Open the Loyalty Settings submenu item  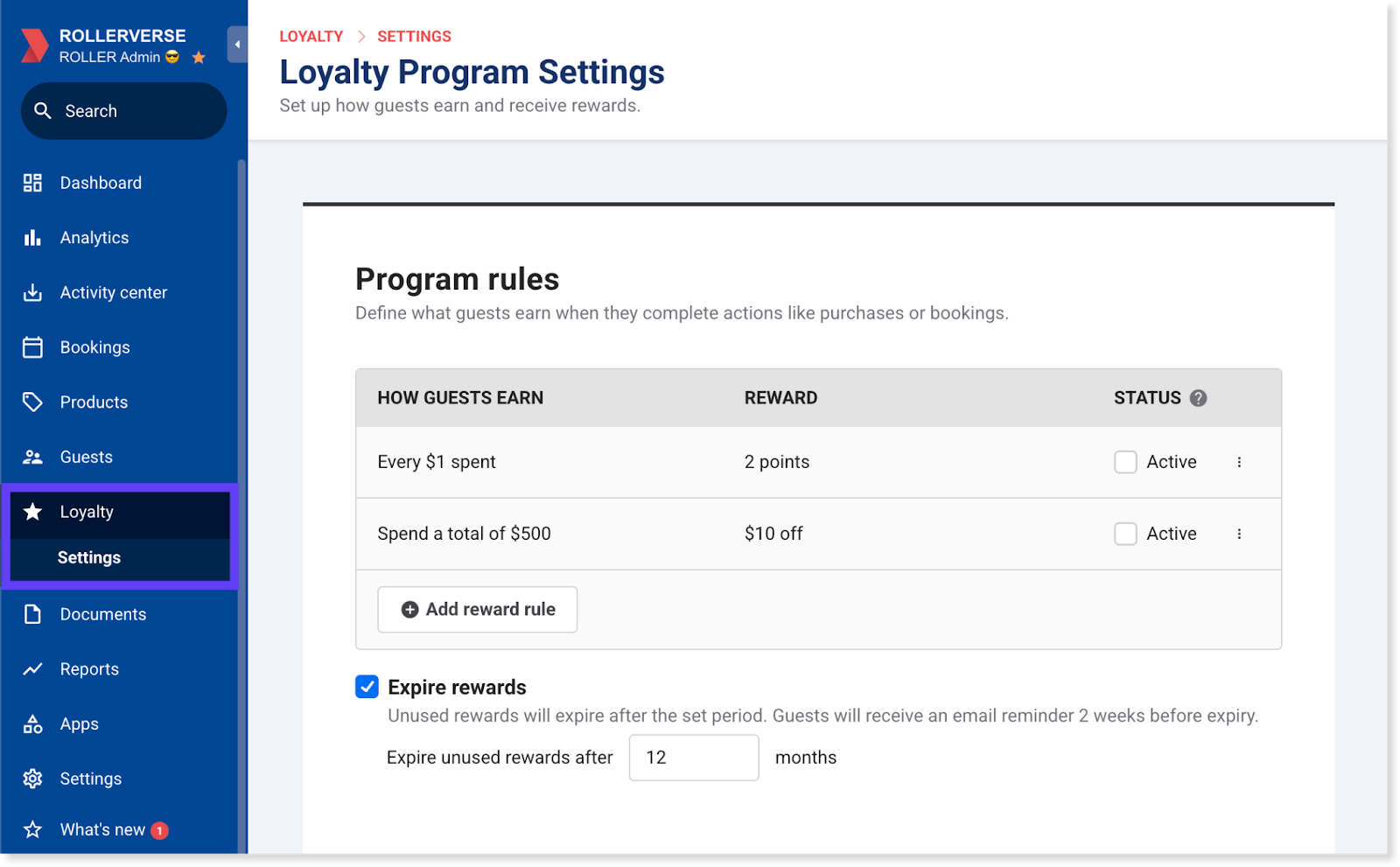pos(89,558)
